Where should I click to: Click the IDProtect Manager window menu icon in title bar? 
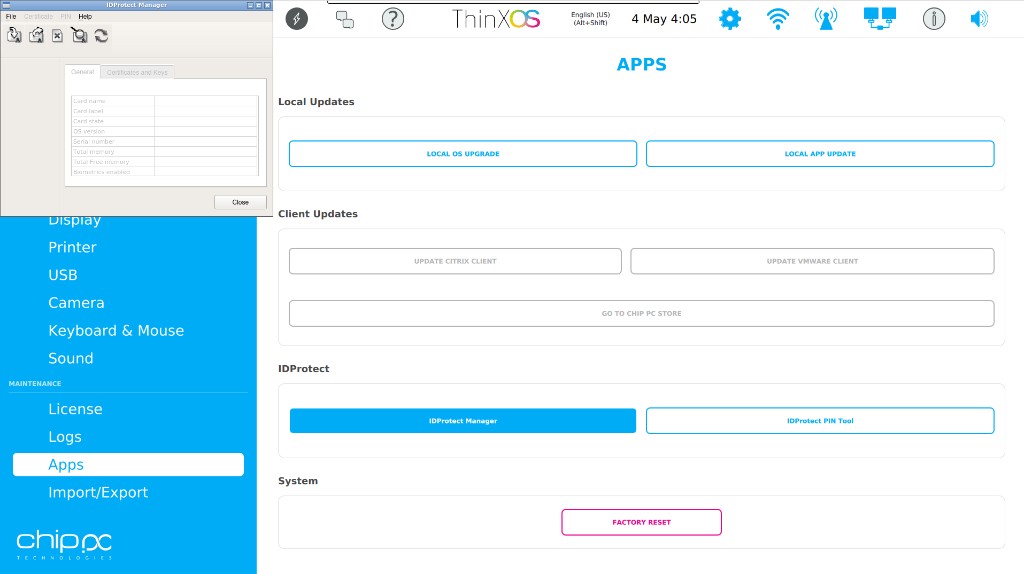pos(6,5)
